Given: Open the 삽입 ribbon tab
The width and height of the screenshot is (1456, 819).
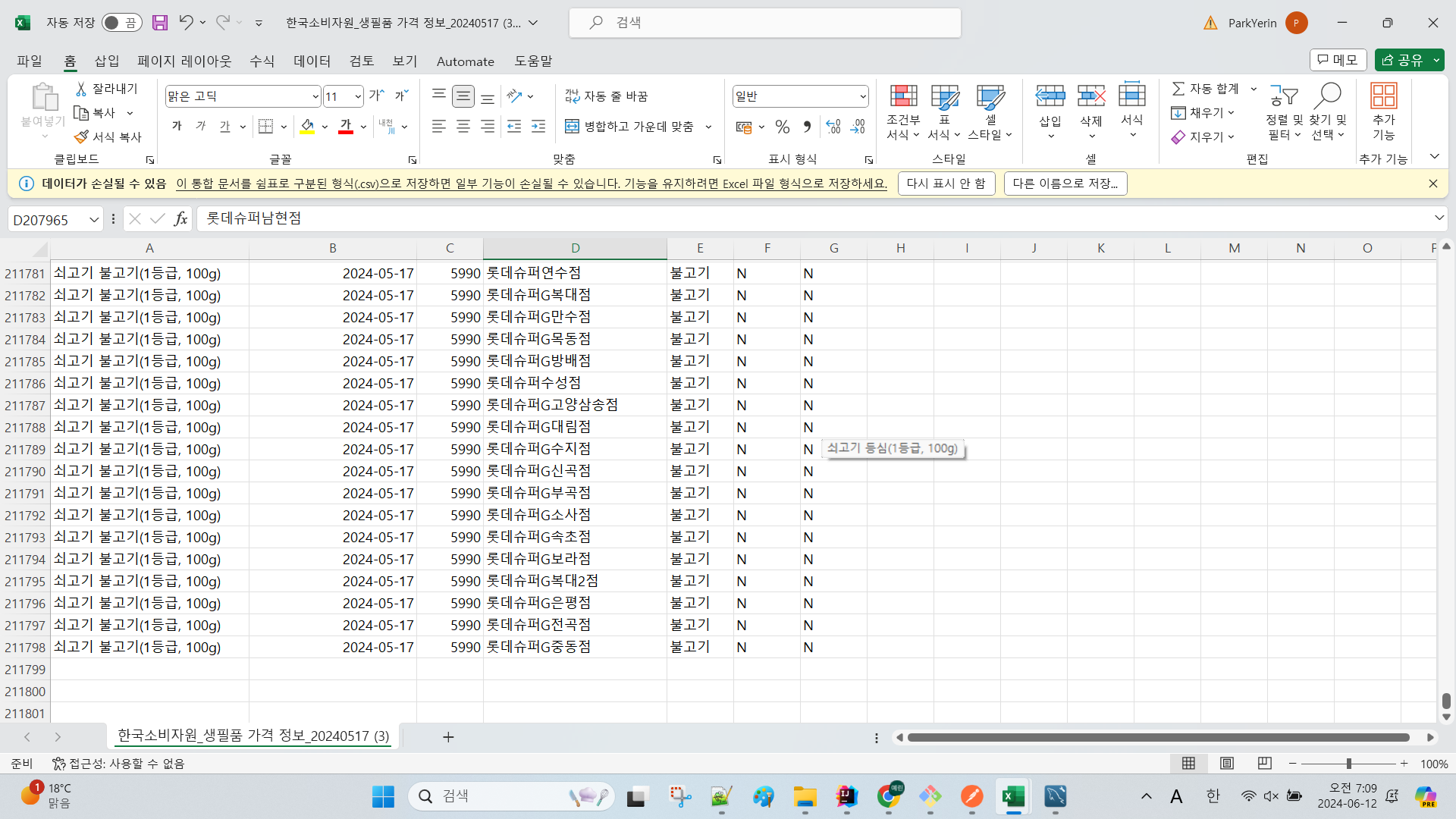Looking at the screenshot, I should tap(107, 61).
